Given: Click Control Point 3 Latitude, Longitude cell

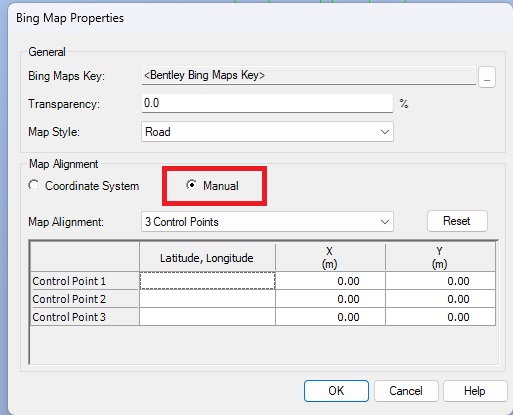Looking at the screenshot, I should pos(207,317).
